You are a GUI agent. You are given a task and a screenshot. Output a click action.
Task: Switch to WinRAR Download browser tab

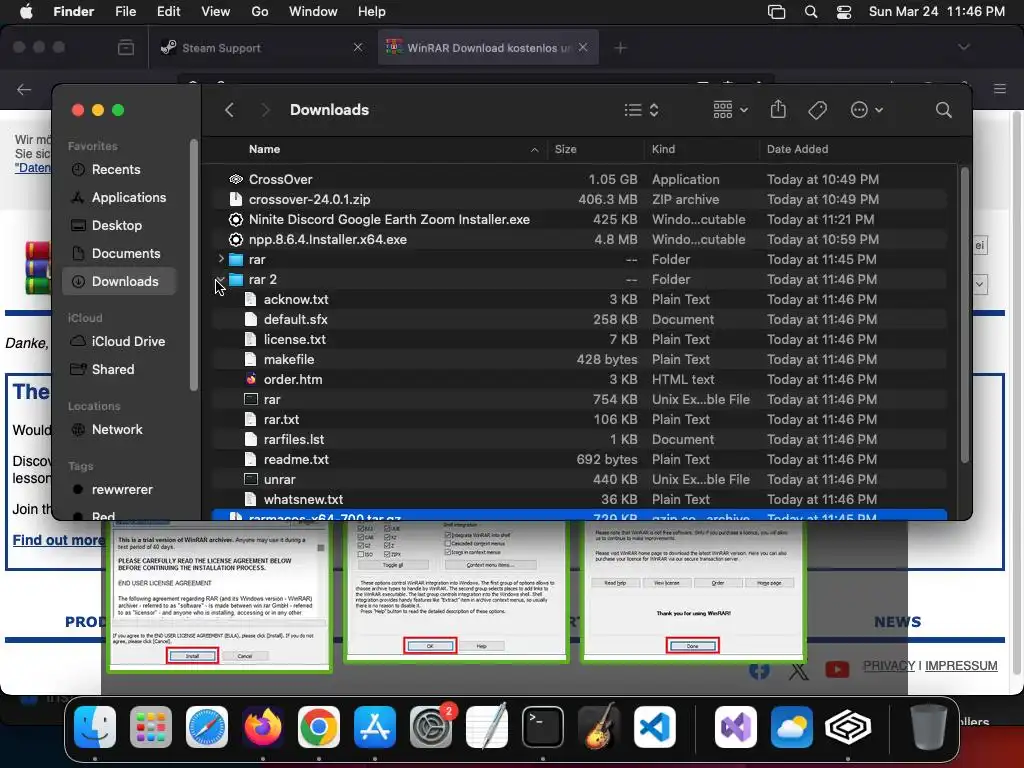pos(488,48)
